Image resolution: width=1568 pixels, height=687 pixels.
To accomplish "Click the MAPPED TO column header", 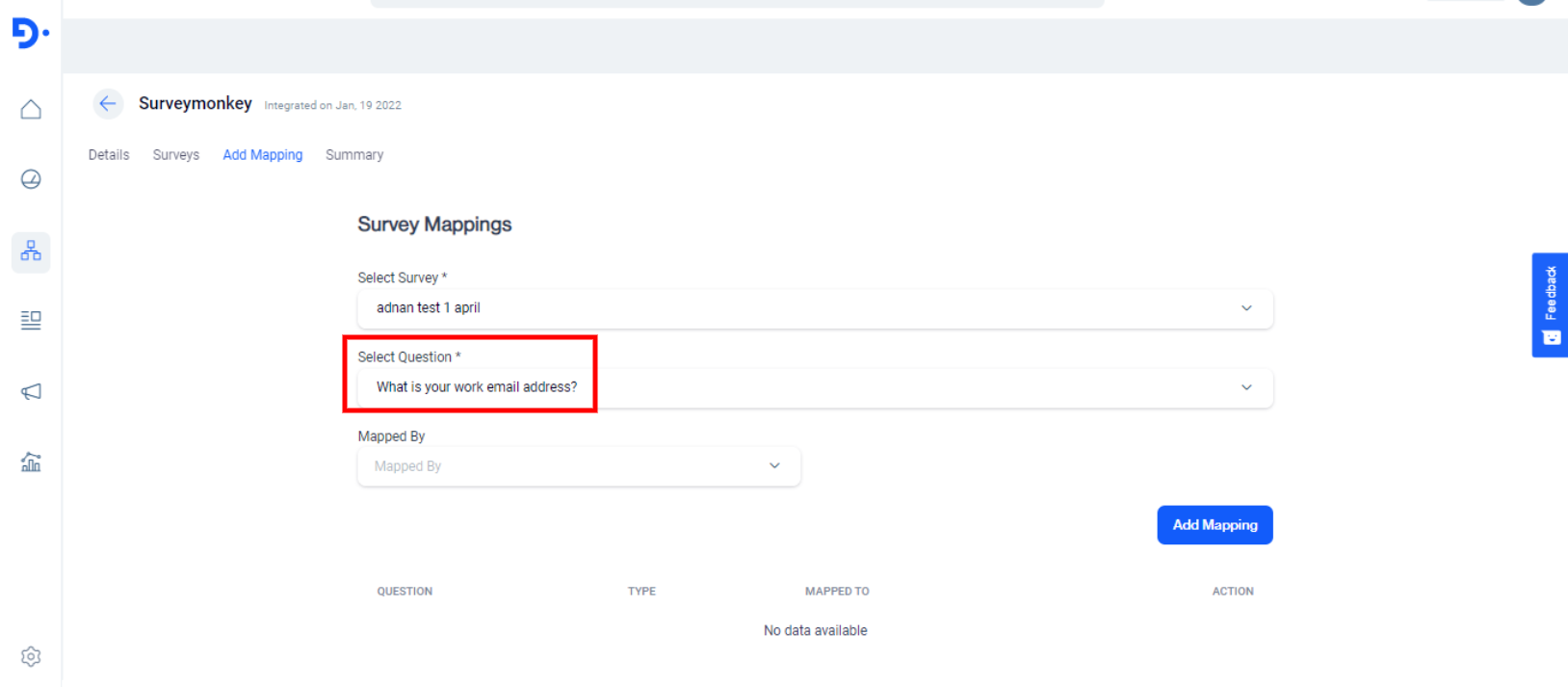I will (x=836, y=592).
